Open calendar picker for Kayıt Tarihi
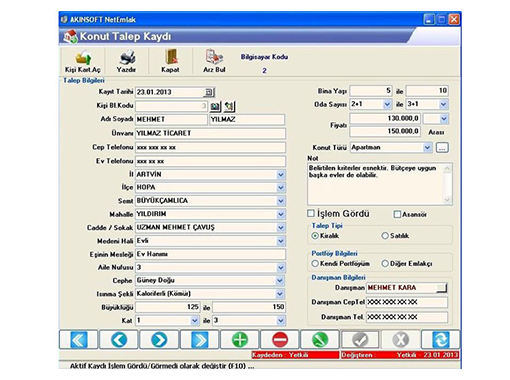Viewport: 510px width, 380px height. tap(209, 92)
